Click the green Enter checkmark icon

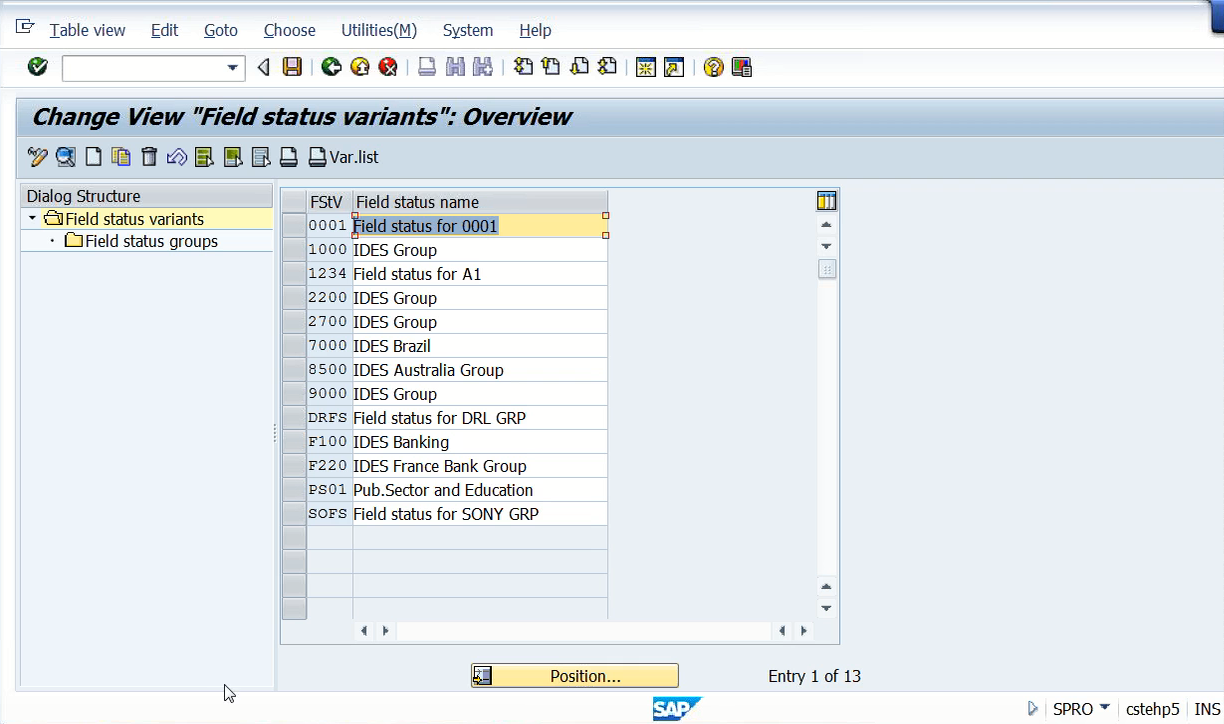tap(38, 67)
